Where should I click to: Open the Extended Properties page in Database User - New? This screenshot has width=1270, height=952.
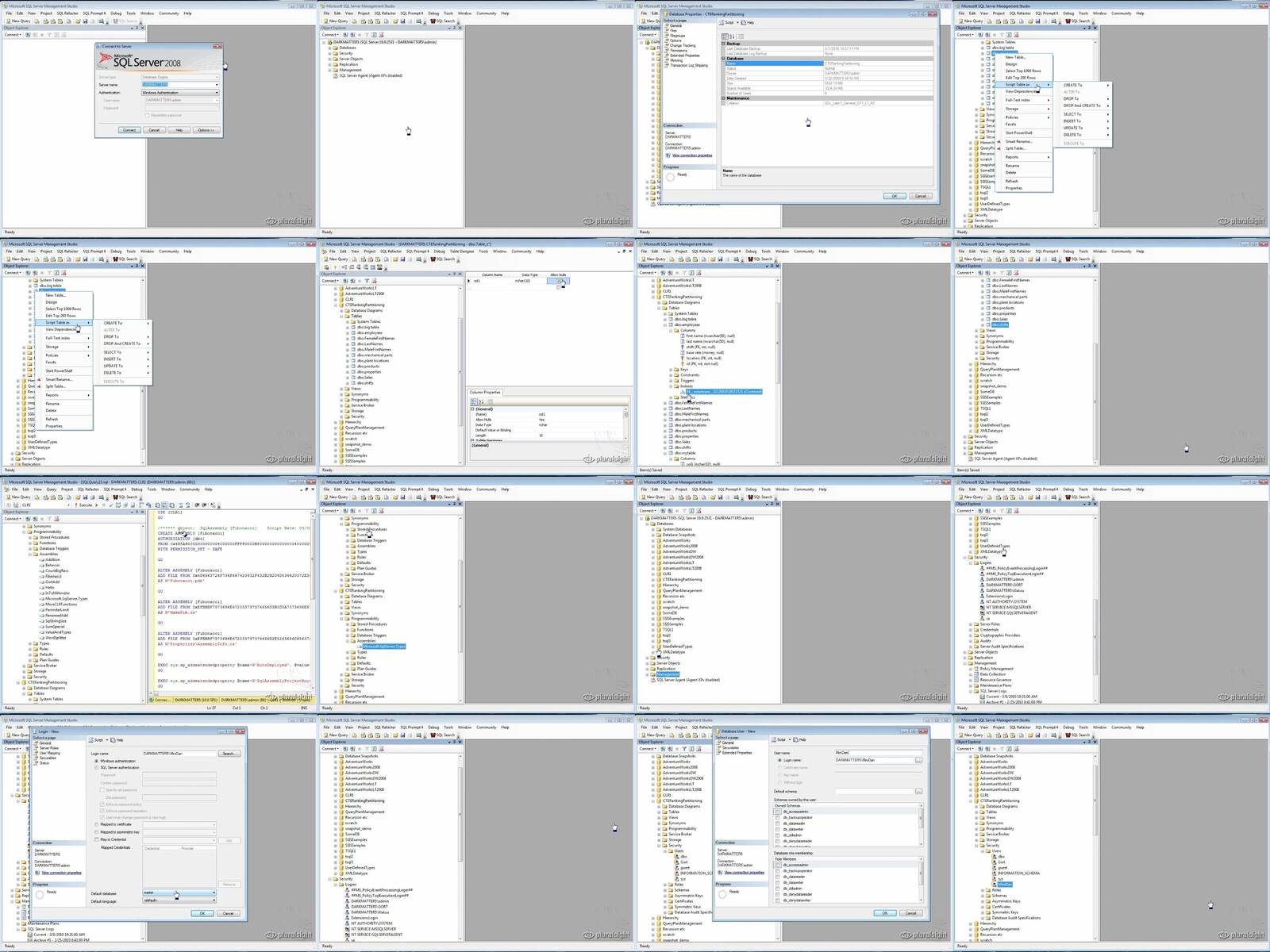737,753
